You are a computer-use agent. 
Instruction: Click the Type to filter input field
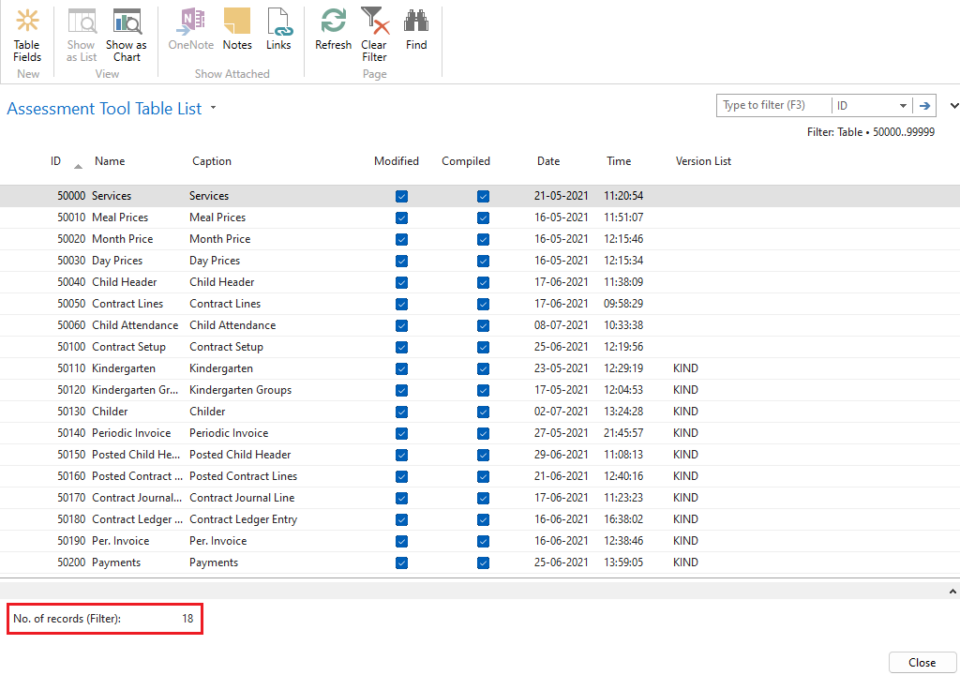770,105
